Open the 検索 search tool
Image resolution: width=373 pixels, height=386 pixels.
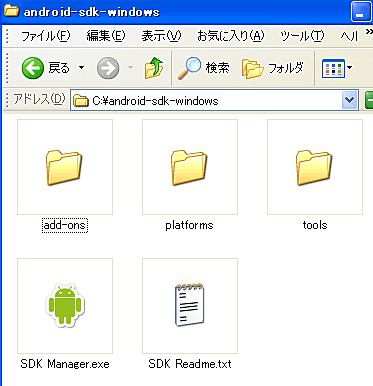[x=203, y=68]
